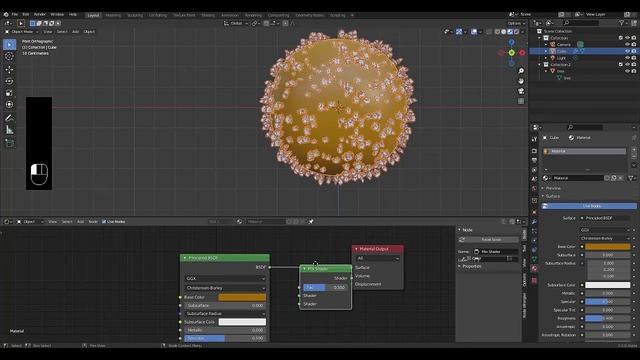
Task: Click the red X axis gizmo ball
Action: (522, 53)
